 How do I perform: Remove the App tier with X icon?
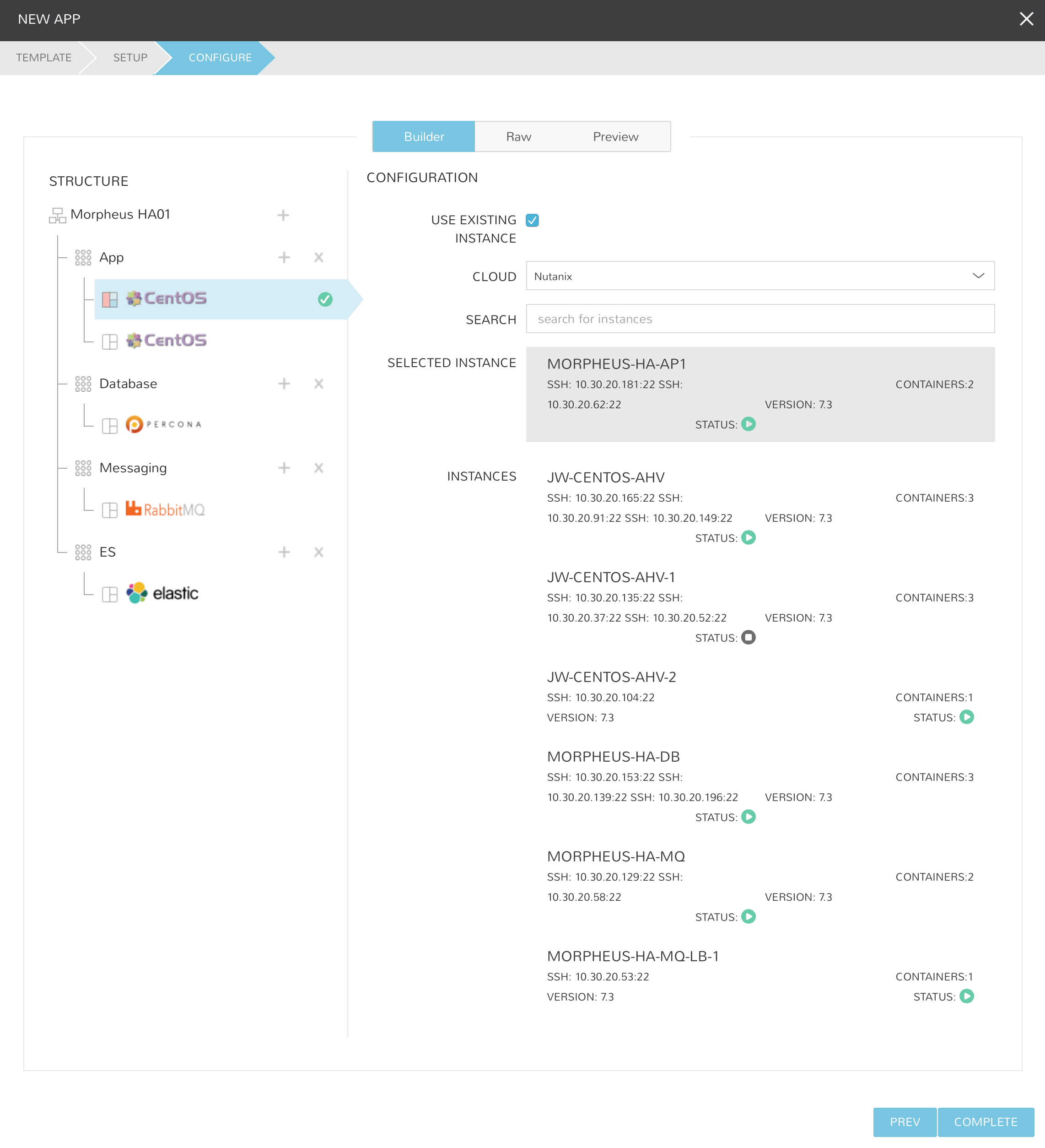coord(319,257)
